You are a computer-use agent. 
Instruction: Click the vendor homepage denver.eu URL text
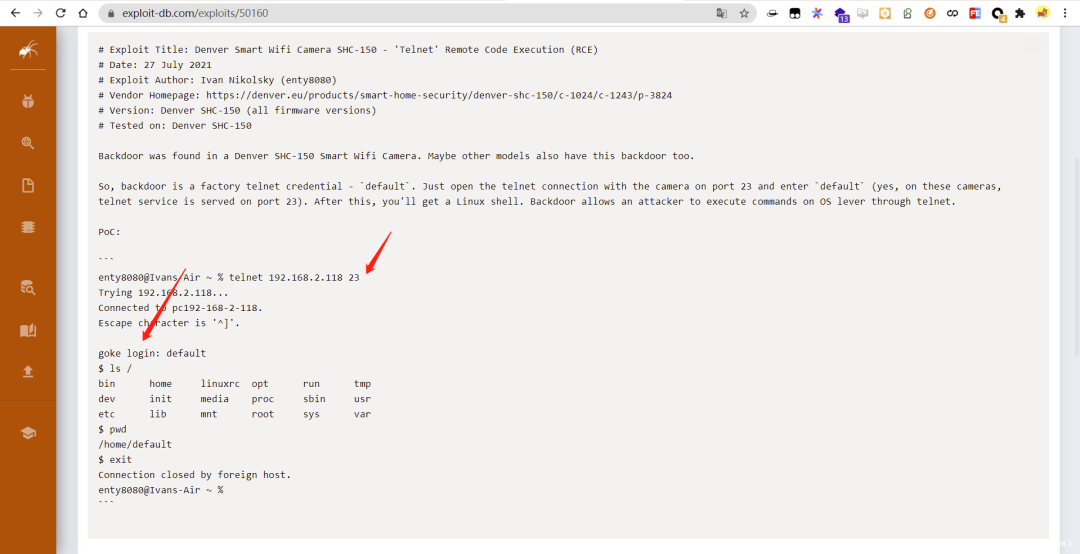click(x=439, y=95)
